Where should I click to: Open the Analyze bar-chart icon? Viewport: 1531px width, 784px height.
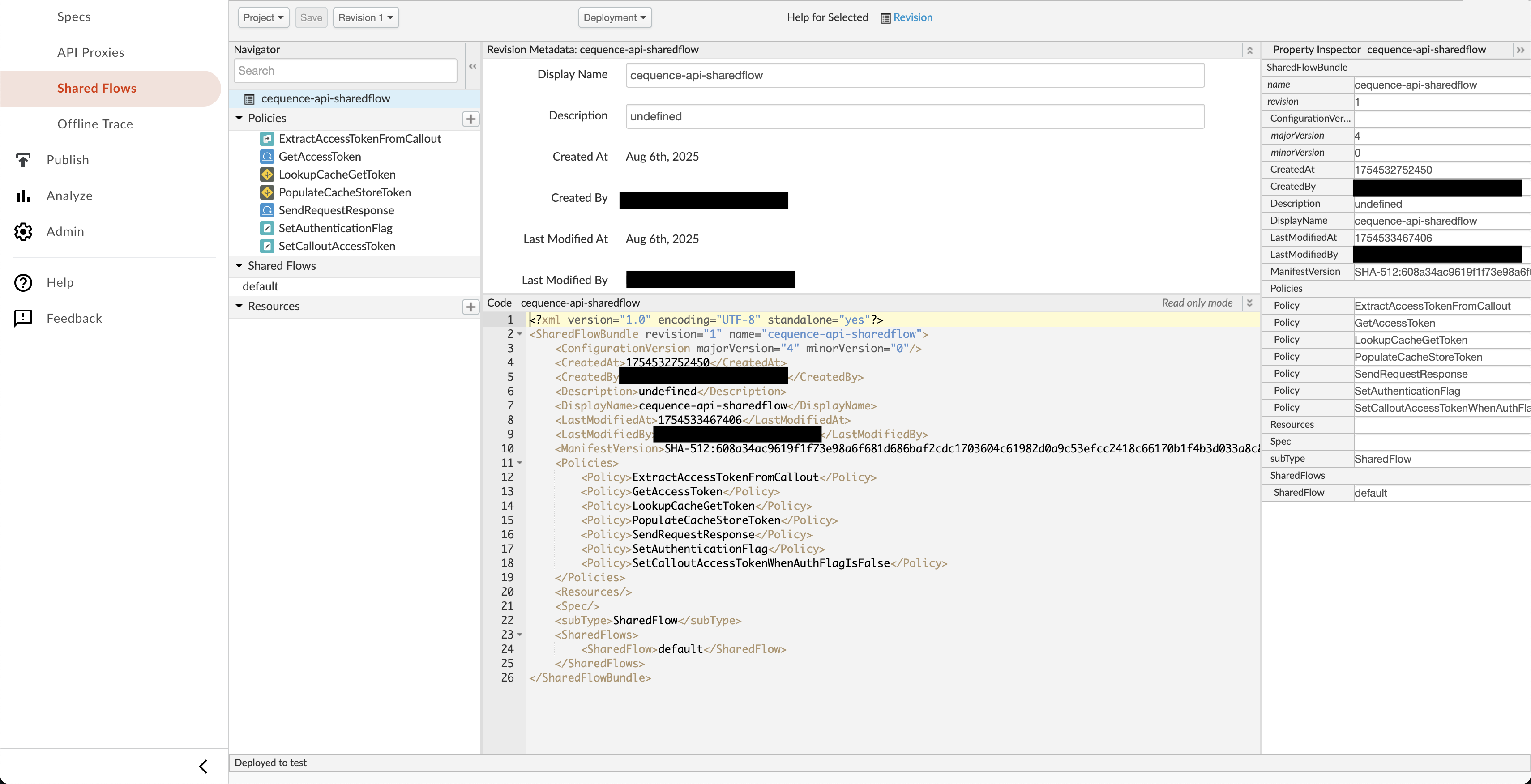point(22,196)
